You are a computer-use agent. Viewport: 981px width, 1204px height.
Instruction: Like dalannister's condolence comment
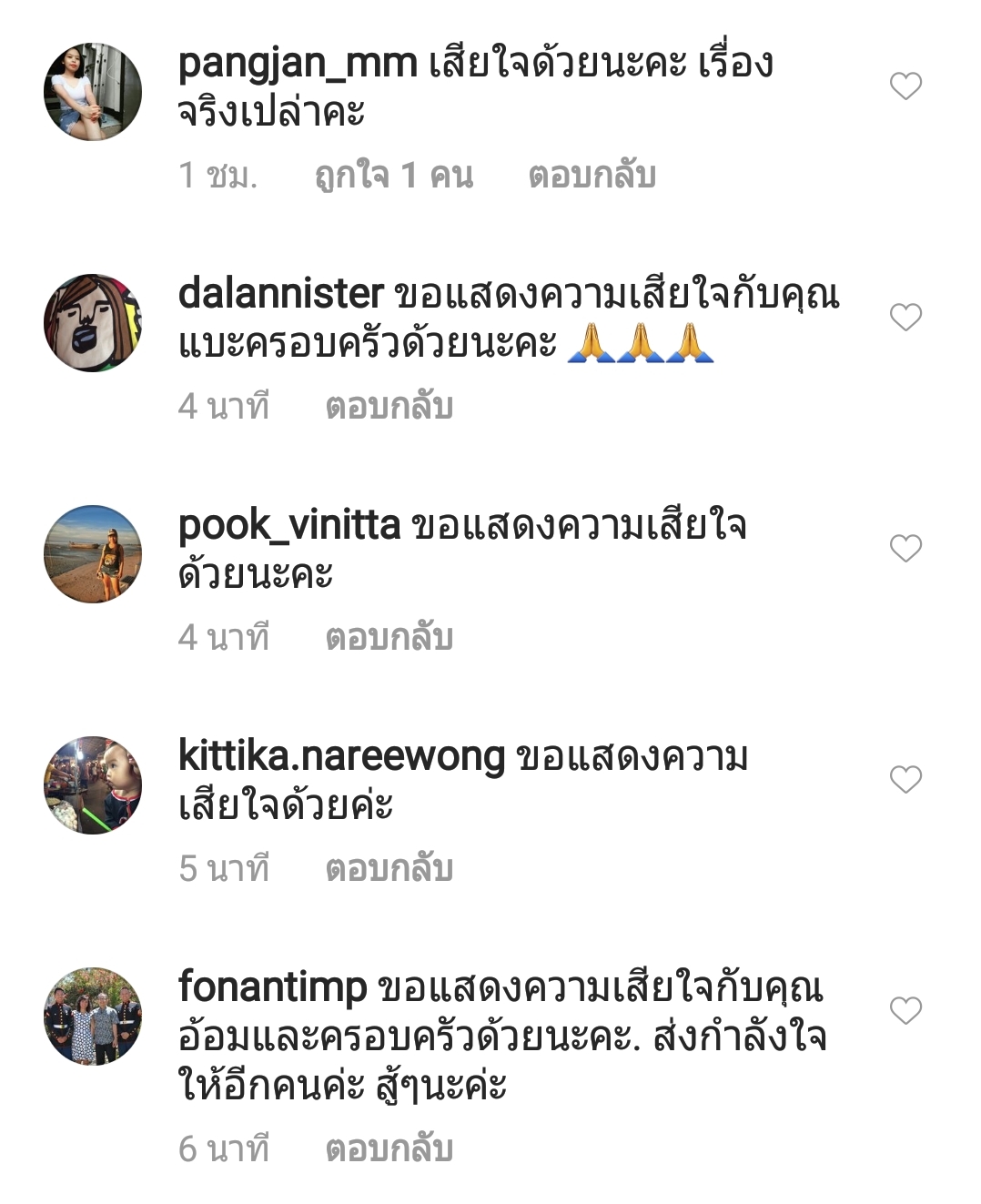pyautogui.click(x=905, y=317)
